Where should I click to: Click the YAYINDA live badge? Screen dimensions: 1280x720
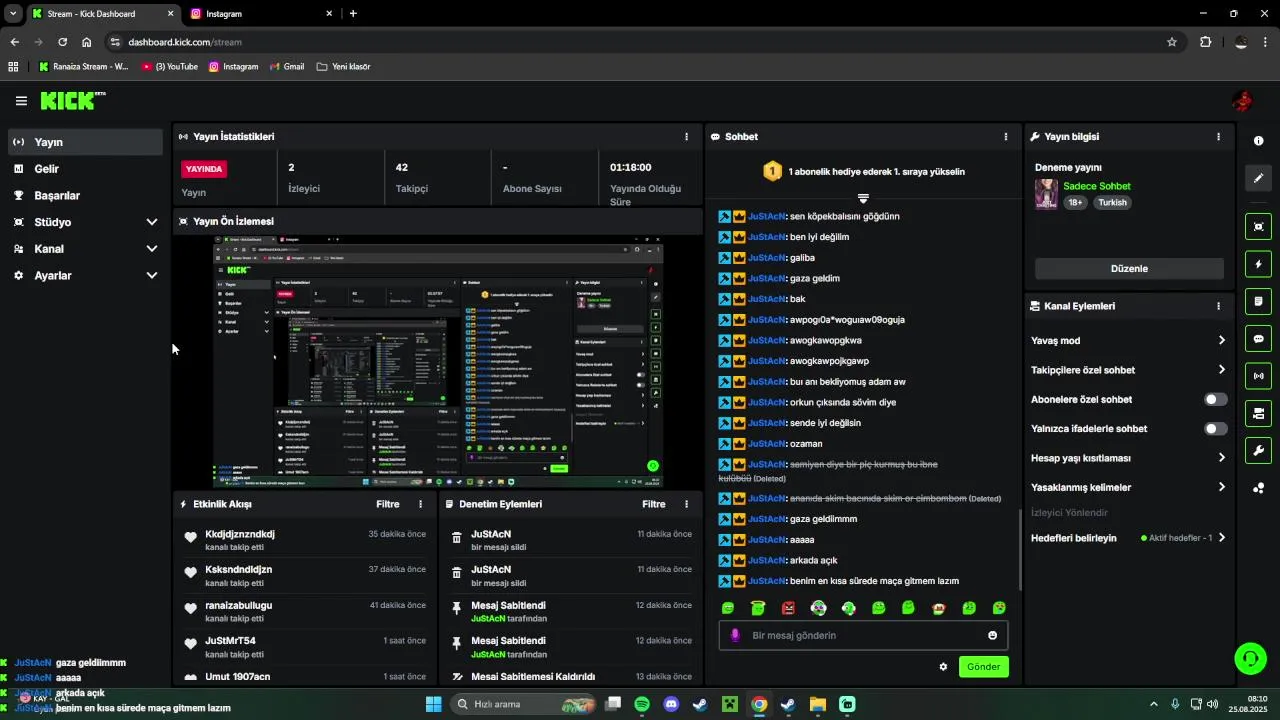point(204,169)
